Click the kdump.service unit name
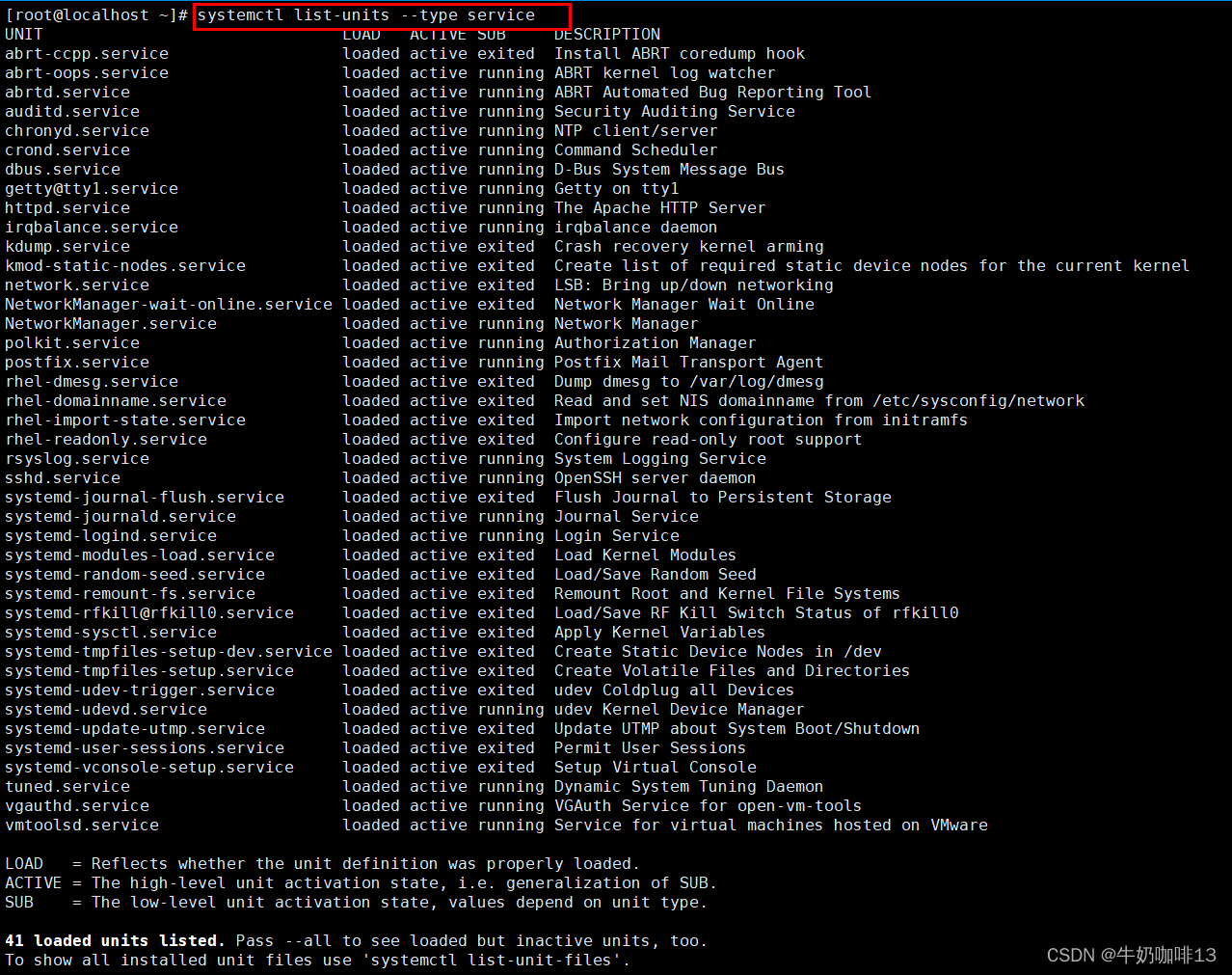 [67, 247]
